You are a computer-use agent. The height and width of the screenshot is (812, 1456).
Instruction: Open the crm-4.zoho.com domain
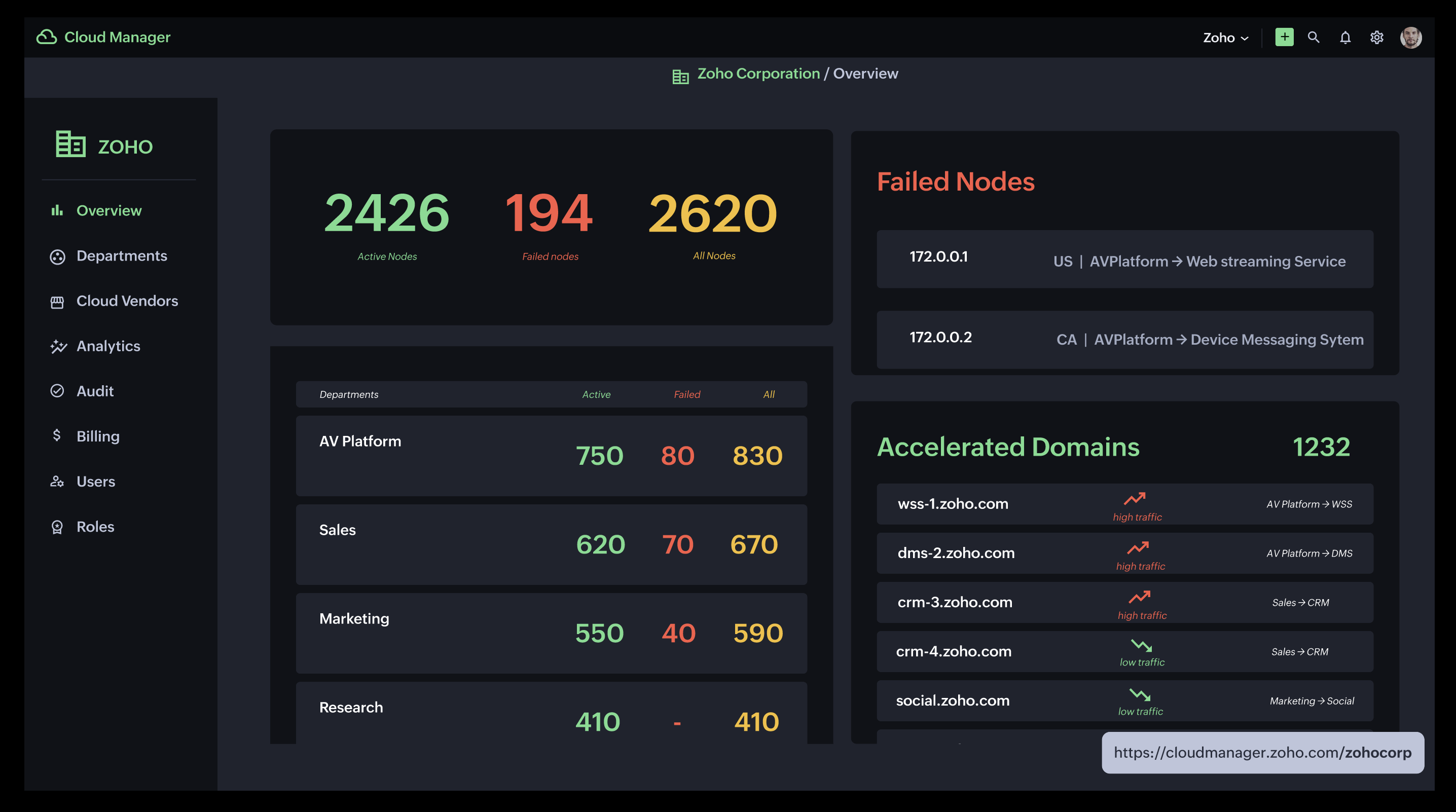coord(1125,651)
